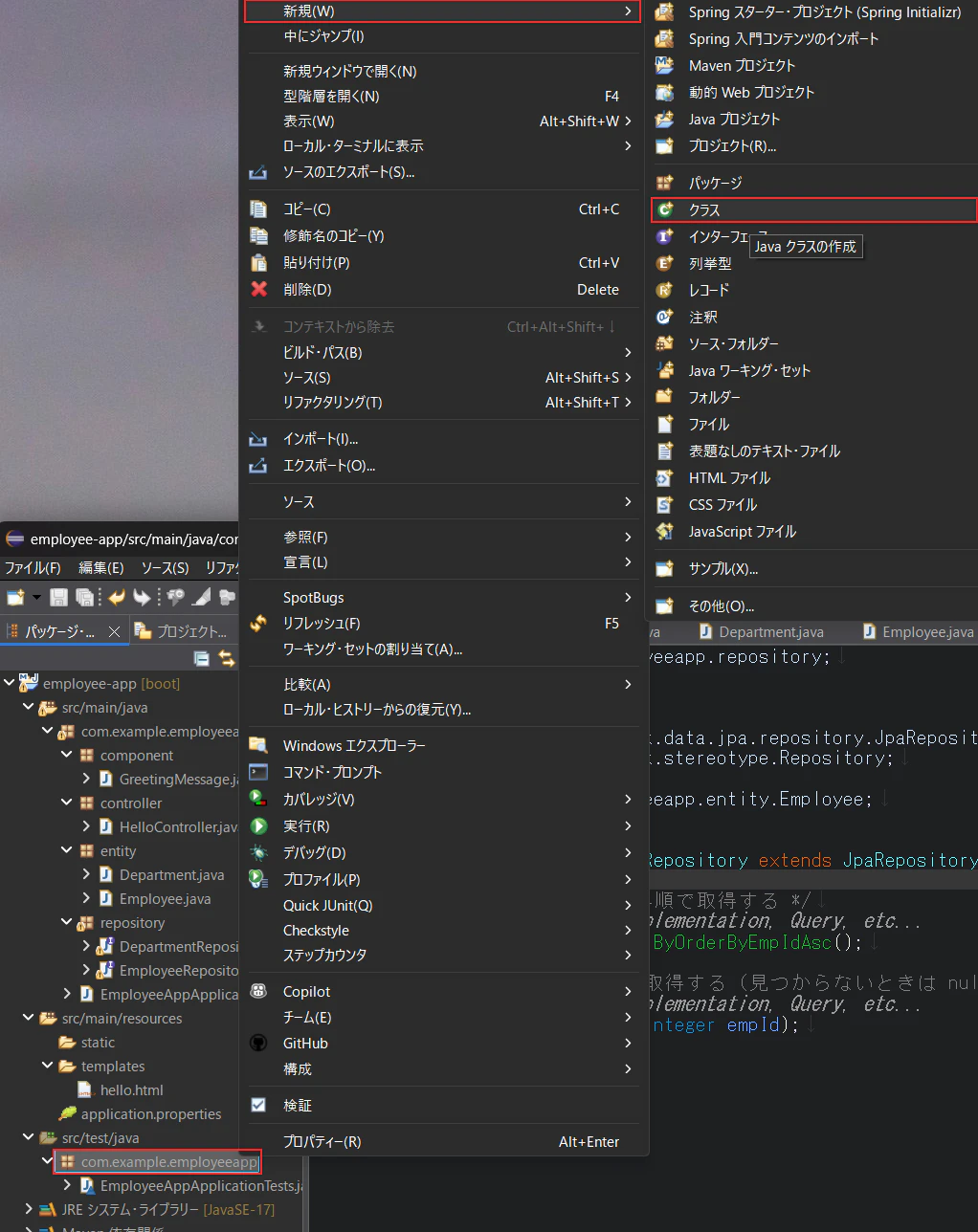
Task: Collapse the employee-app project node
Action: coord(10,683)
